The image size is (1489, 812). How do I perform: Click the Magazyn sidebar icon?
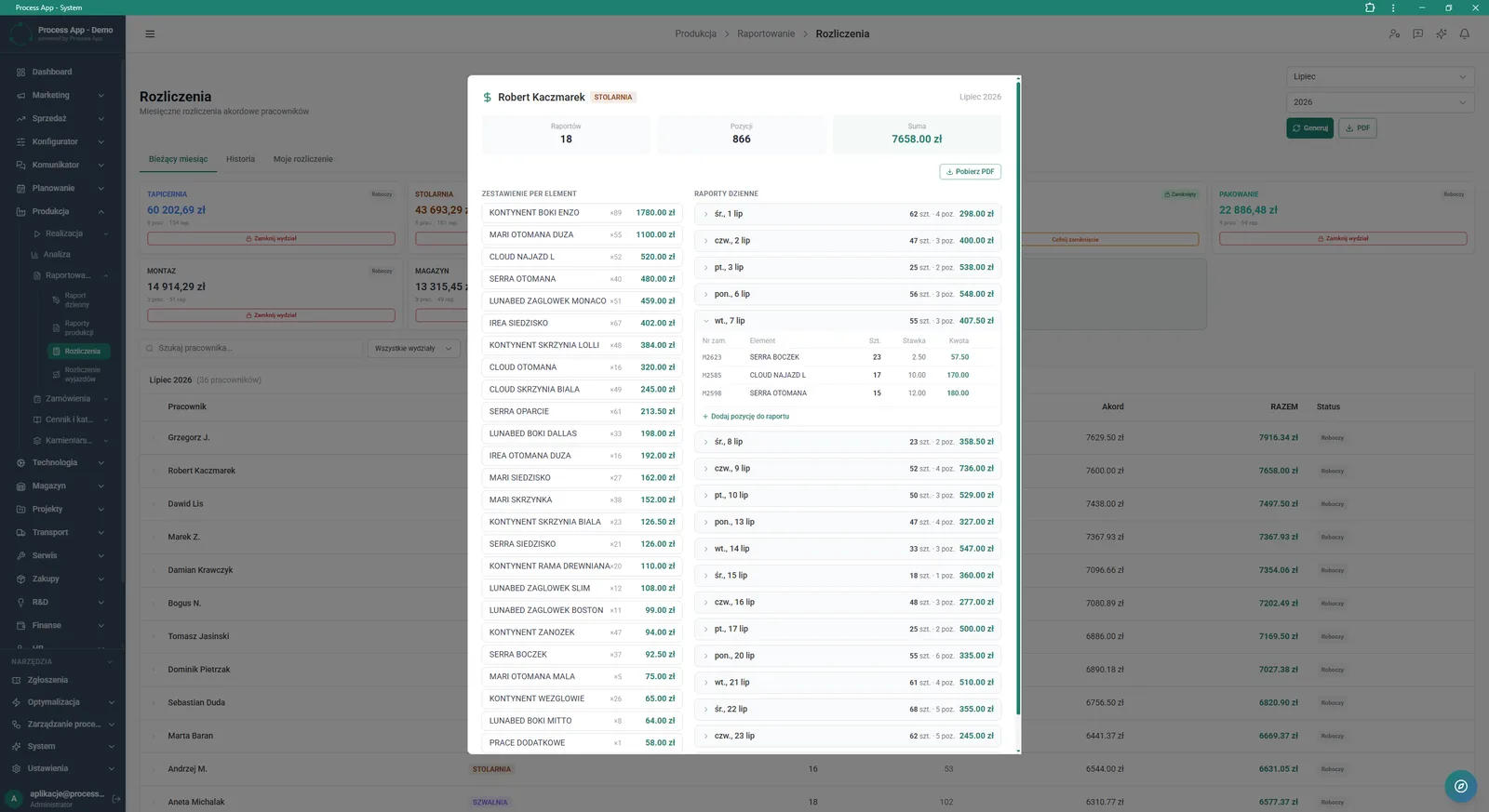pyautogui.click(x=20, y=486)
